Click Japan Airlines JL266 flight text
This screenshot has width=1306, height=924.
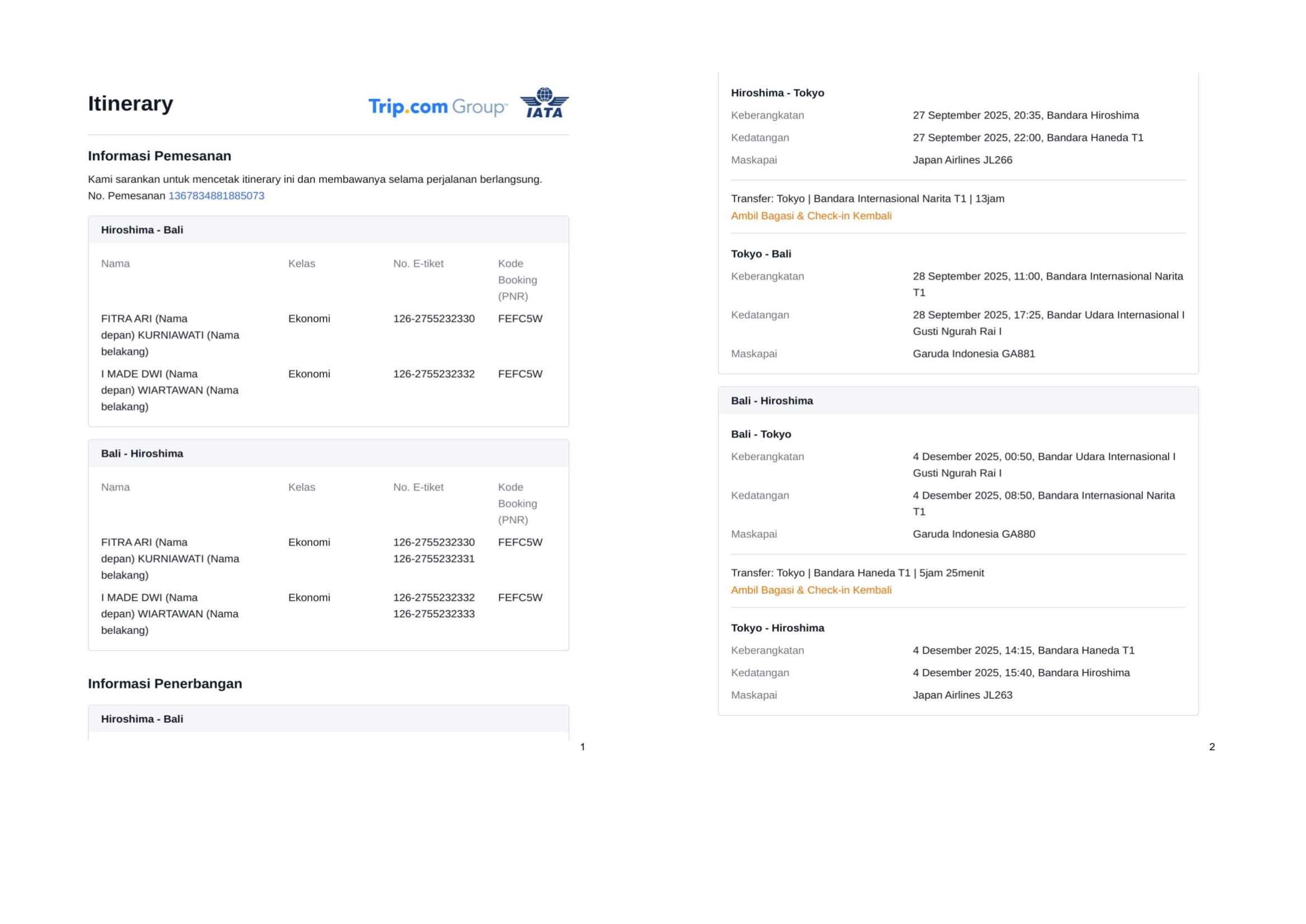pos(962,160)
